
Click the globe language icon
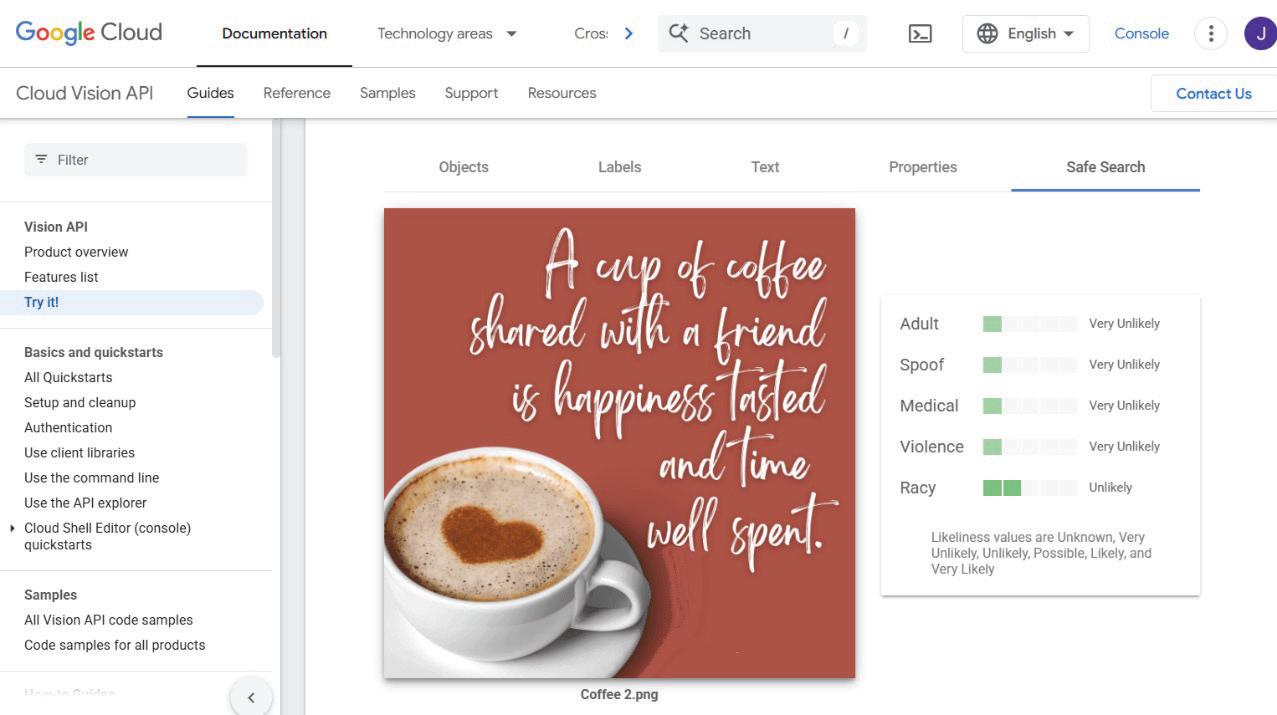click(x=987, y=33)
